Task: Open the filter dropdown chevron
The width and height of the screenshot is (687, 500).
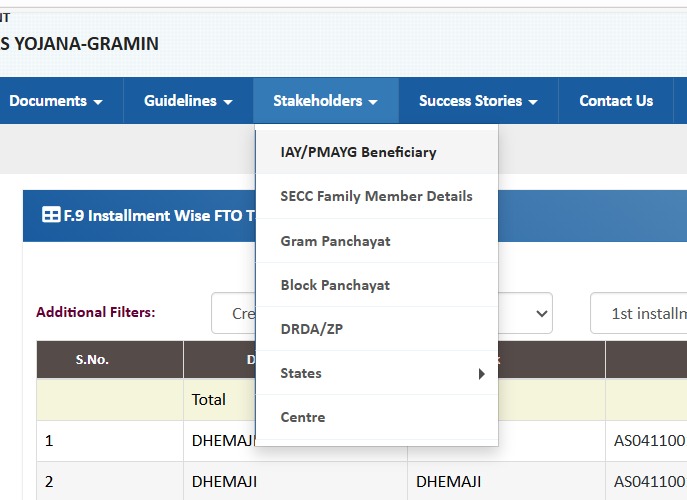Action: [x=542, y=313]
